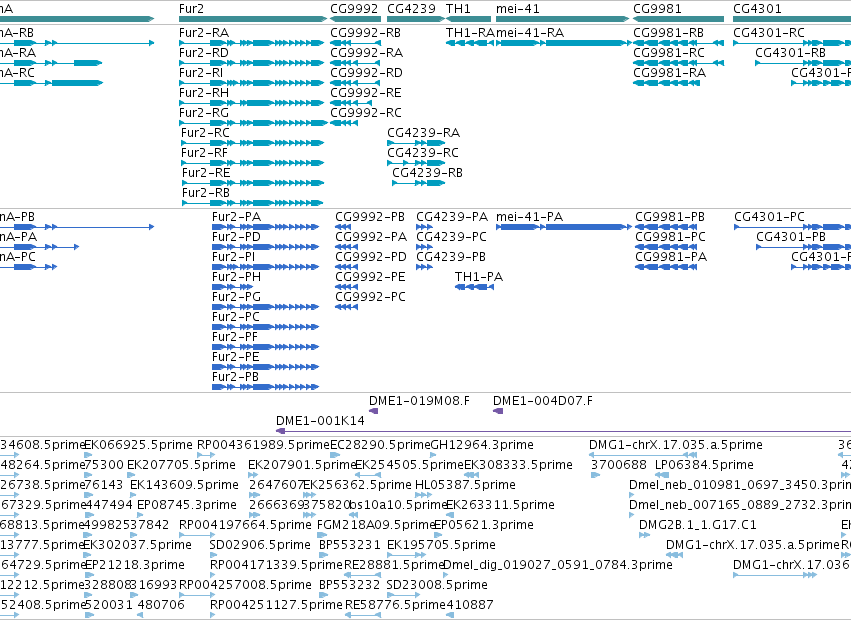851x620 pixels.
Task: Click the CG9992-RA transcript label
Action: pos(366,53)
